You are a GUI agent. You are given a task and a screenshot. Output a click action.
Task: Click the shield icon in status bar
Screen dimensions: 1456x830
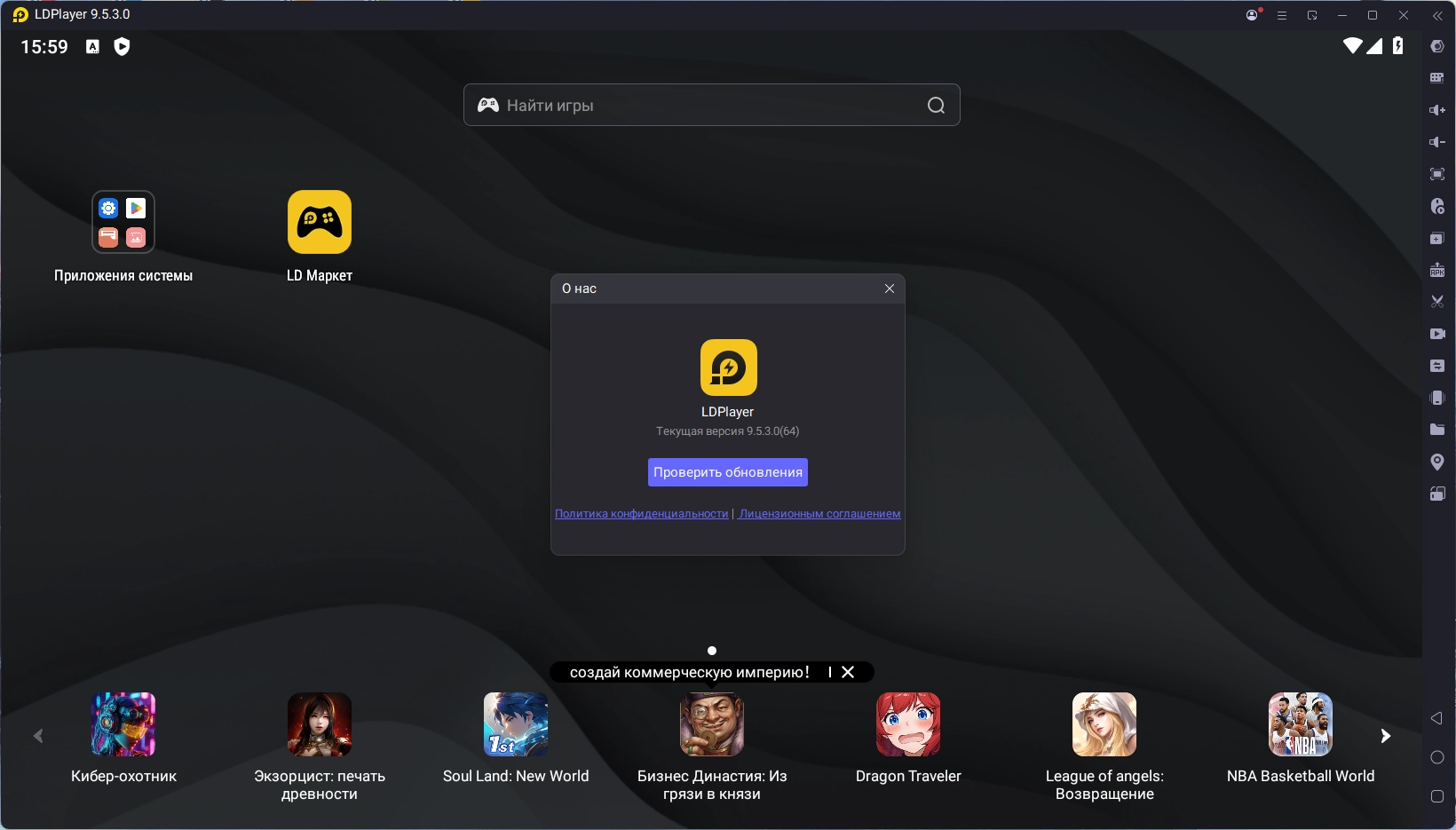(x=123, y=47)
